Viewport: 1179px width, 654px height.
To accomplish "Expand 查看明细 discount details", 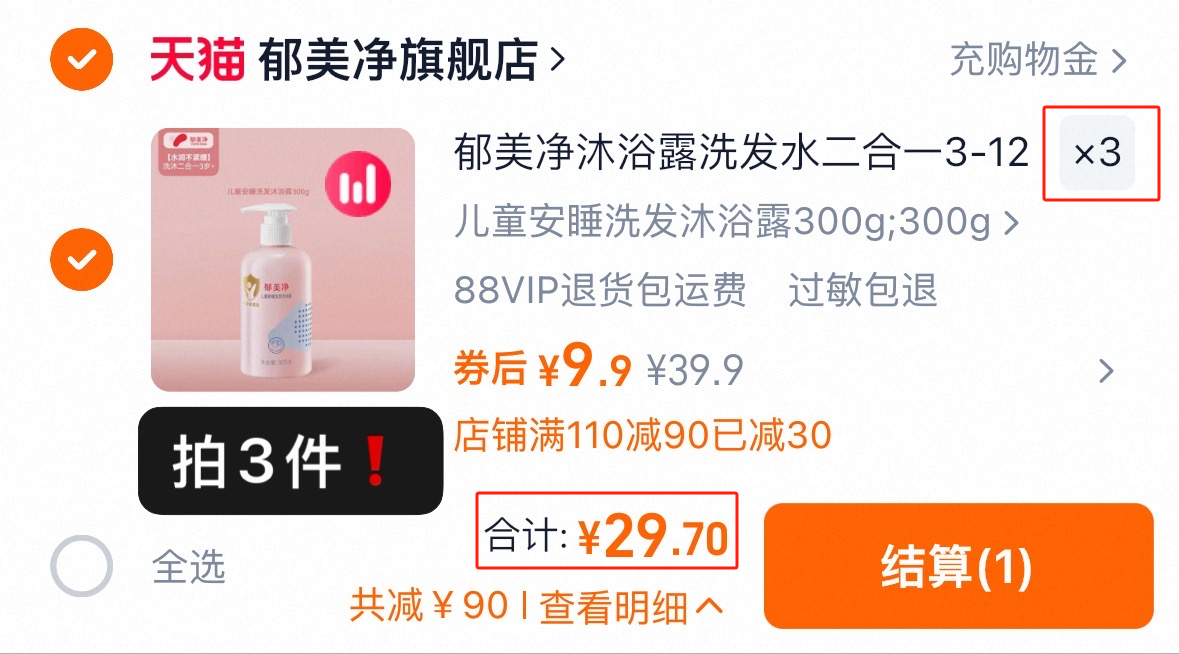I will pyautogui.click(x=631, y=607).
